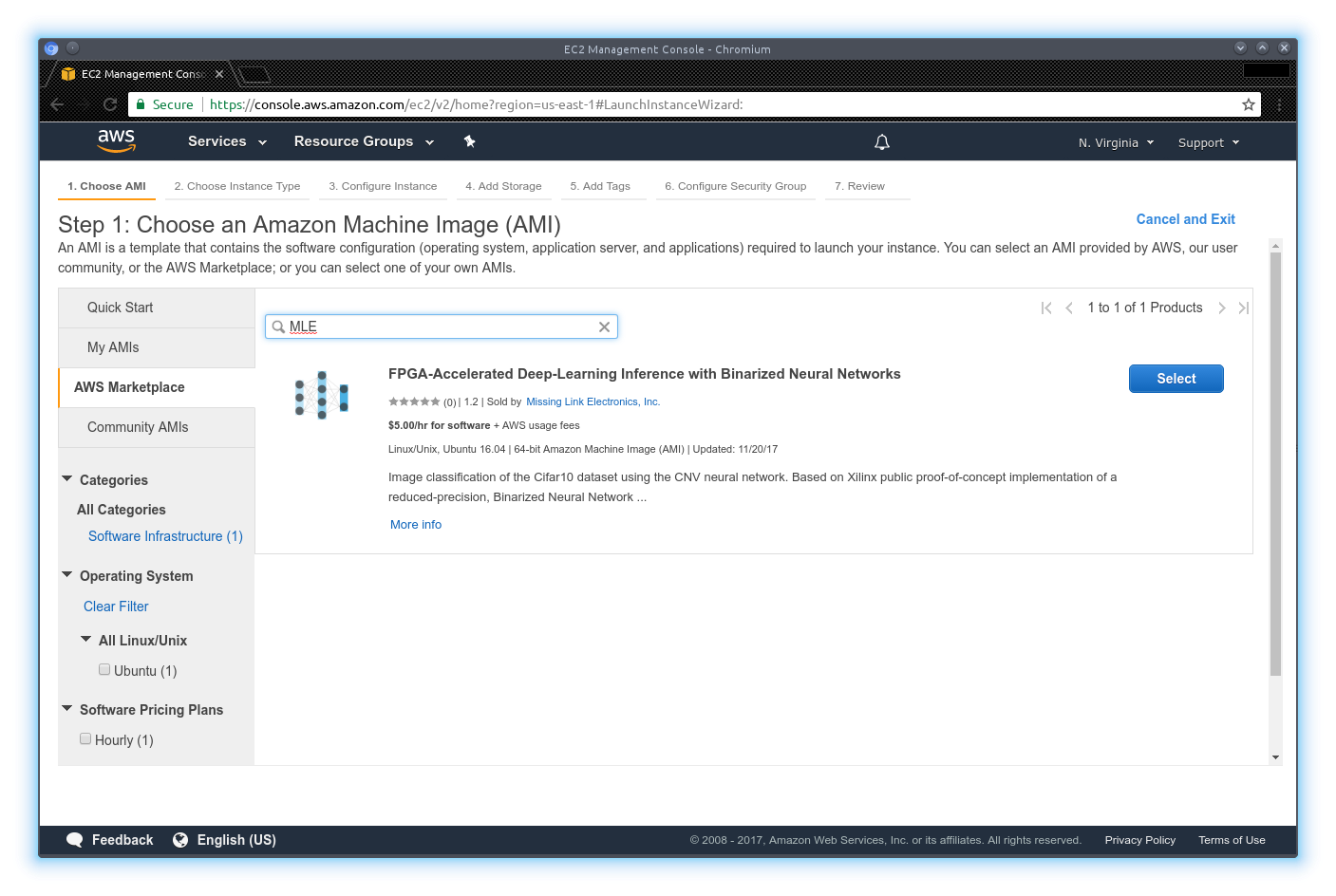Enable the Hourly pricing plan checkbox
This screenshot has height=896, width=1336.
point(85,739)
